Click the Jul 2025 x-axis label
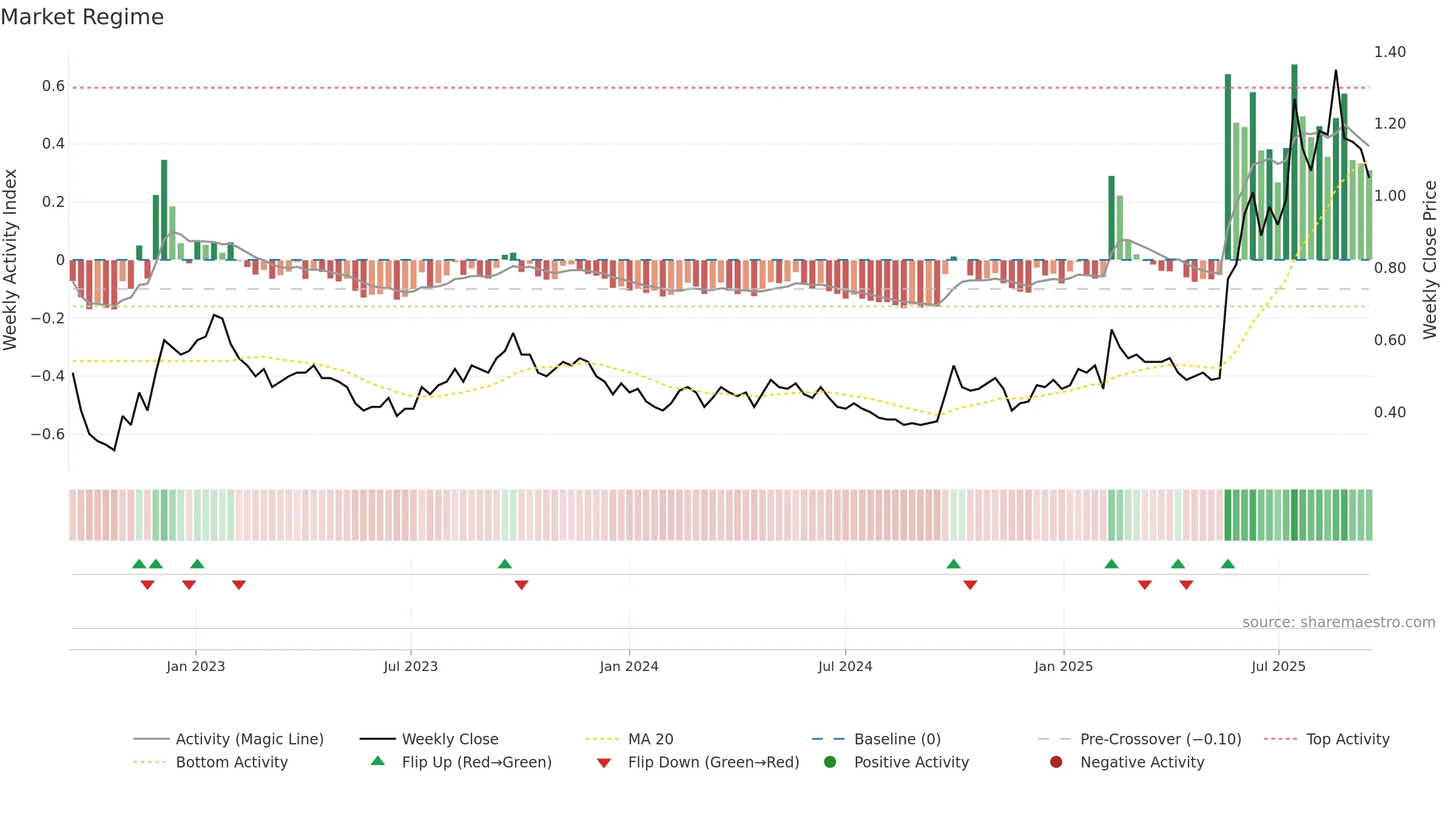 (x=1278, y=667)
